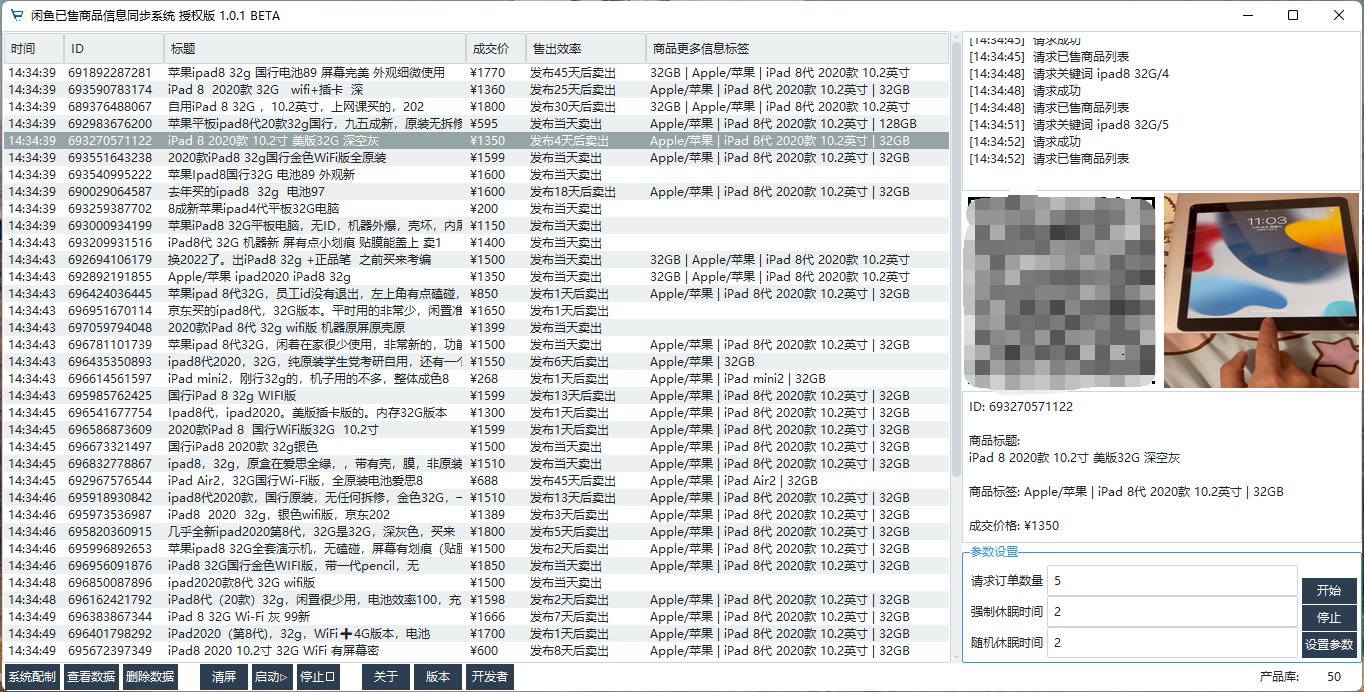Select the row with ID 693590783174
Screen dimensions: 1364x692
(476, 89)
